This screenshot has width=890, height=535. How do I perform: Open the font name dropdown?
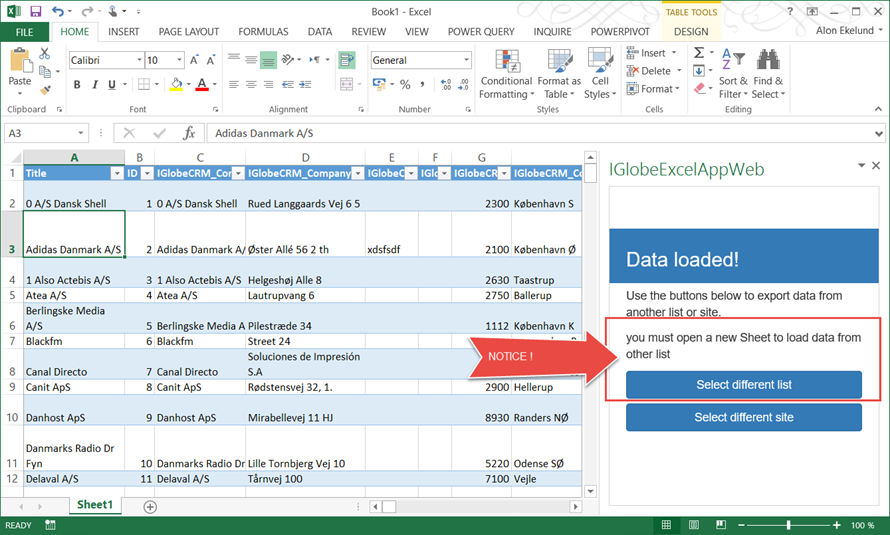[x=139, y=60]
